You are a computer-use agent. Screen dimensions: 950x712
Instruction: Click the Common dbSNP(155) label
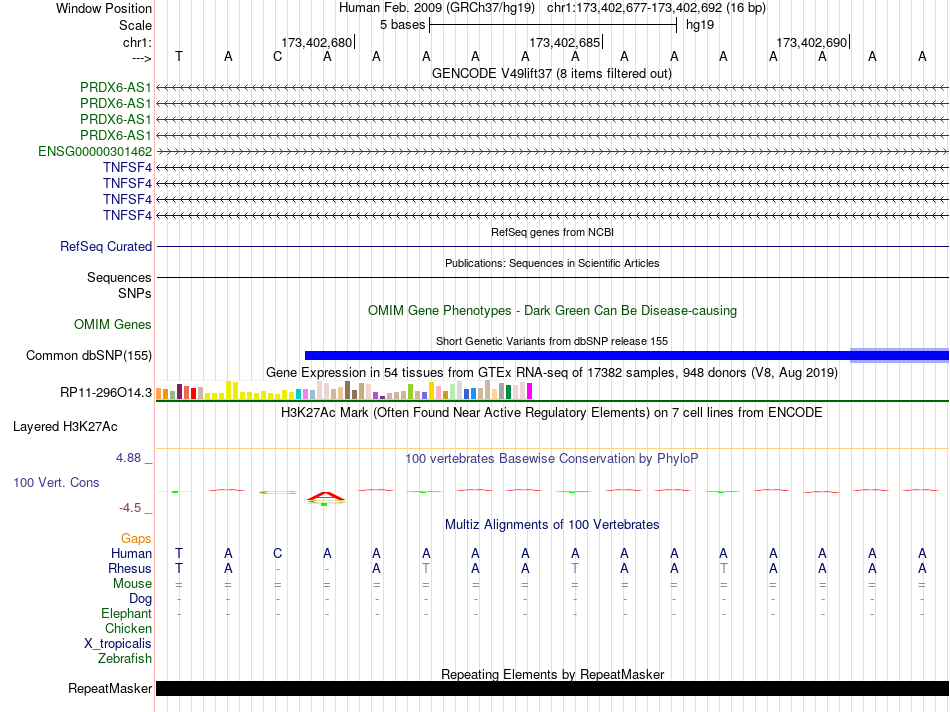point(88,356)
